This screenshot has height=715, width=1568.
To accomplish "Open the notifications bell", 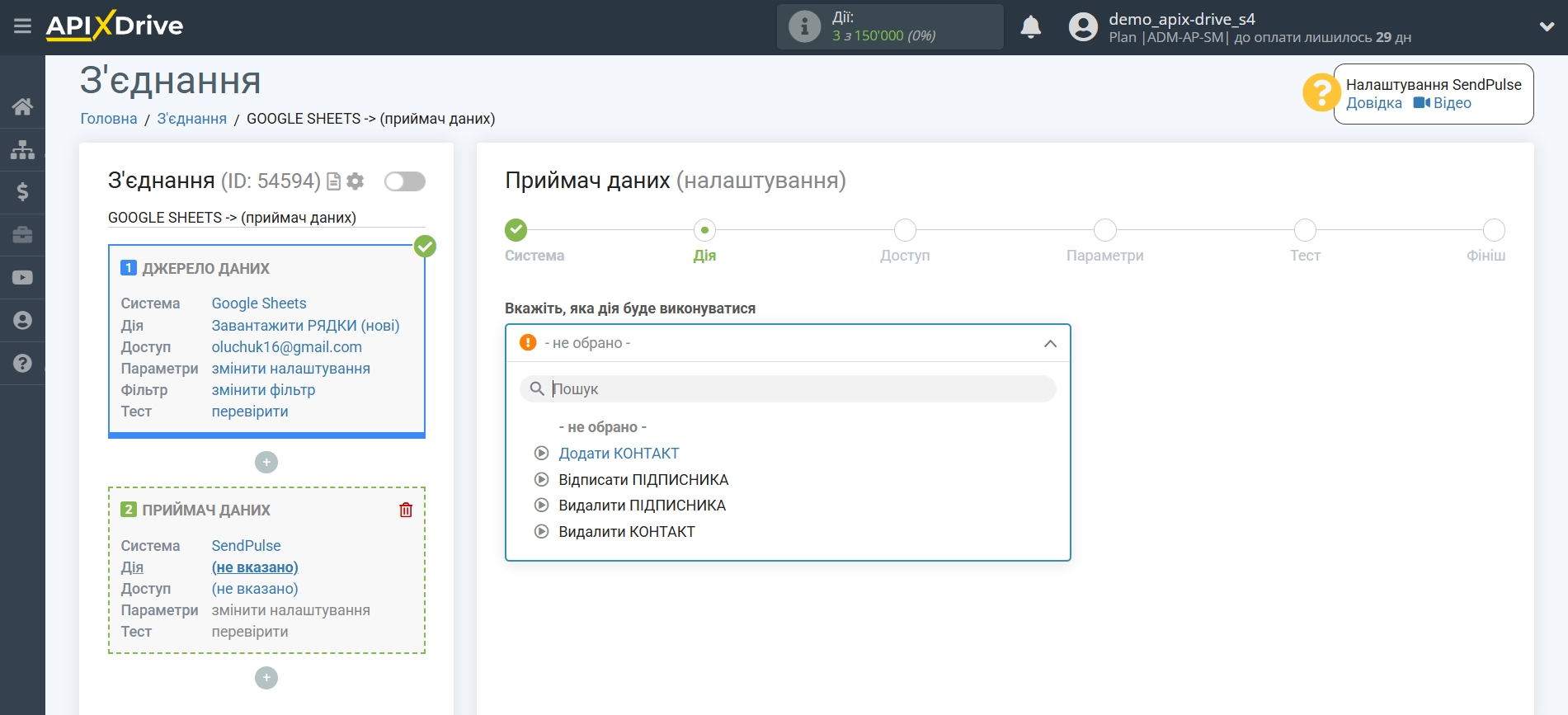I will pyautogui.click(x=1030, y=27).
